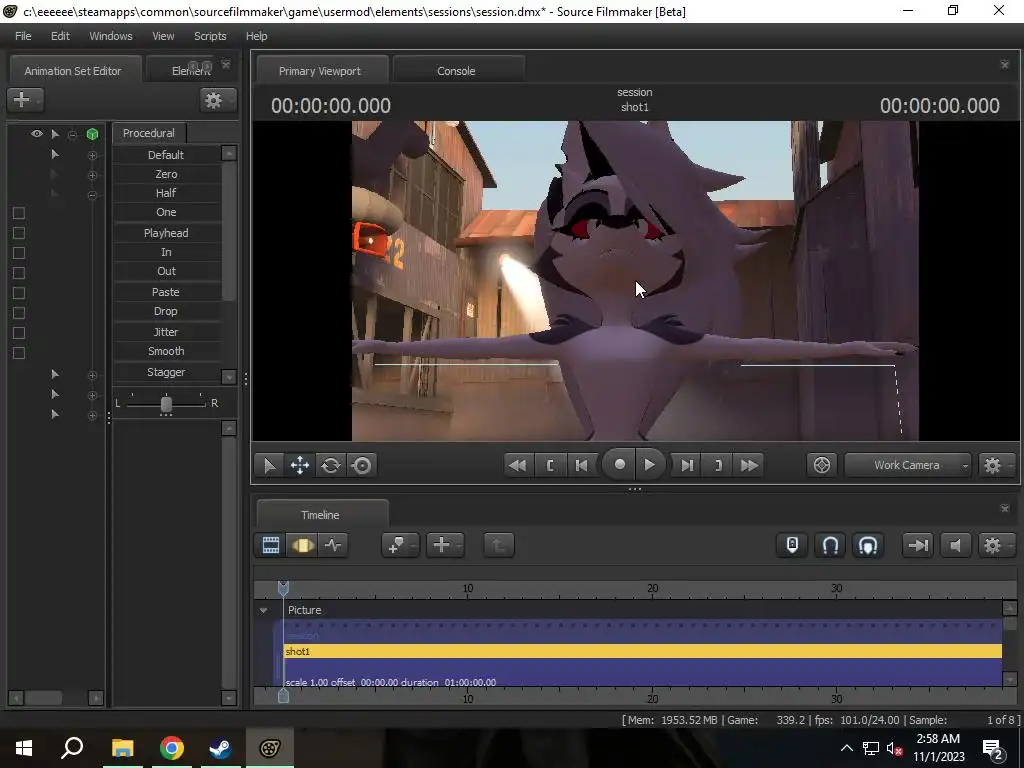1024x768 pixels.
Task: Open the Work Camera dropdown
Action: click(x=907, y=465)
